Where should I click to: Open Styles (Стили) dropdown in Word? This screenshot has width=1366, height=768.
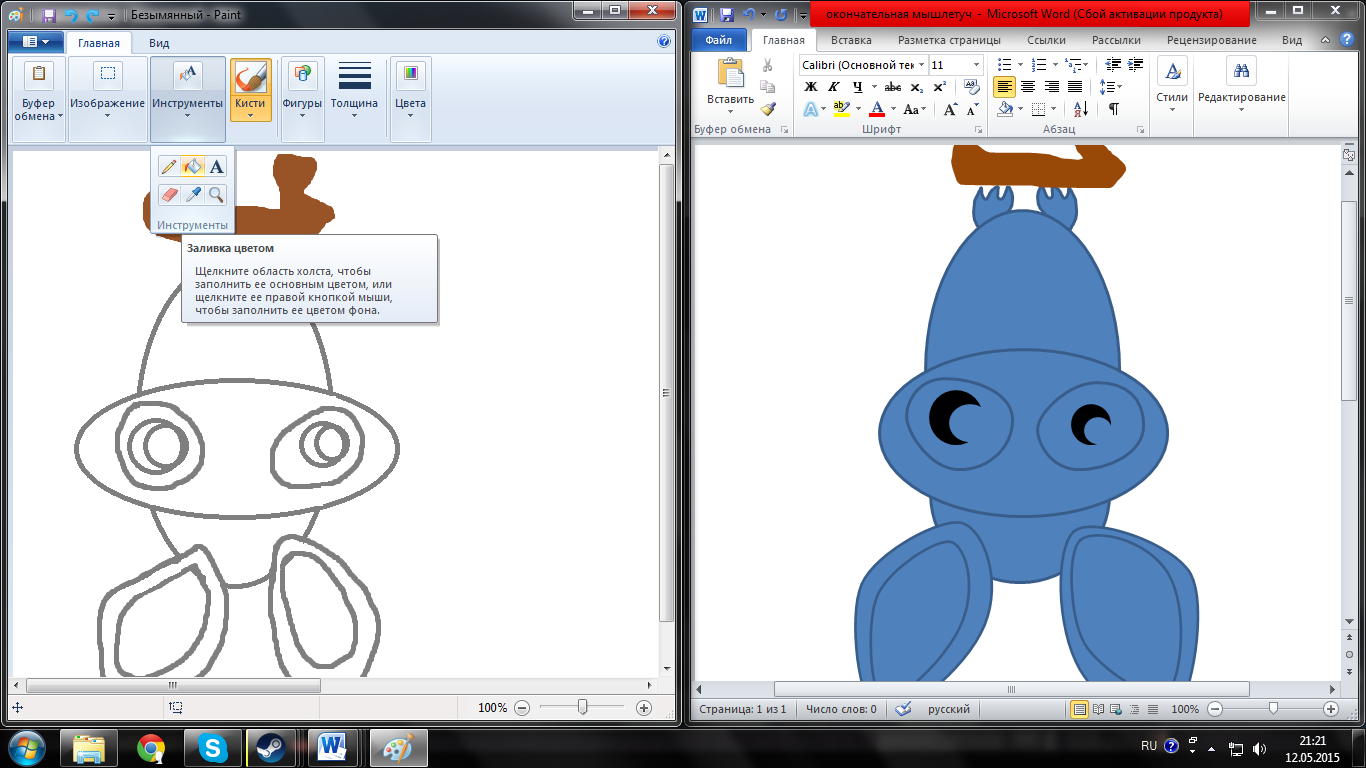(1172, 85)
